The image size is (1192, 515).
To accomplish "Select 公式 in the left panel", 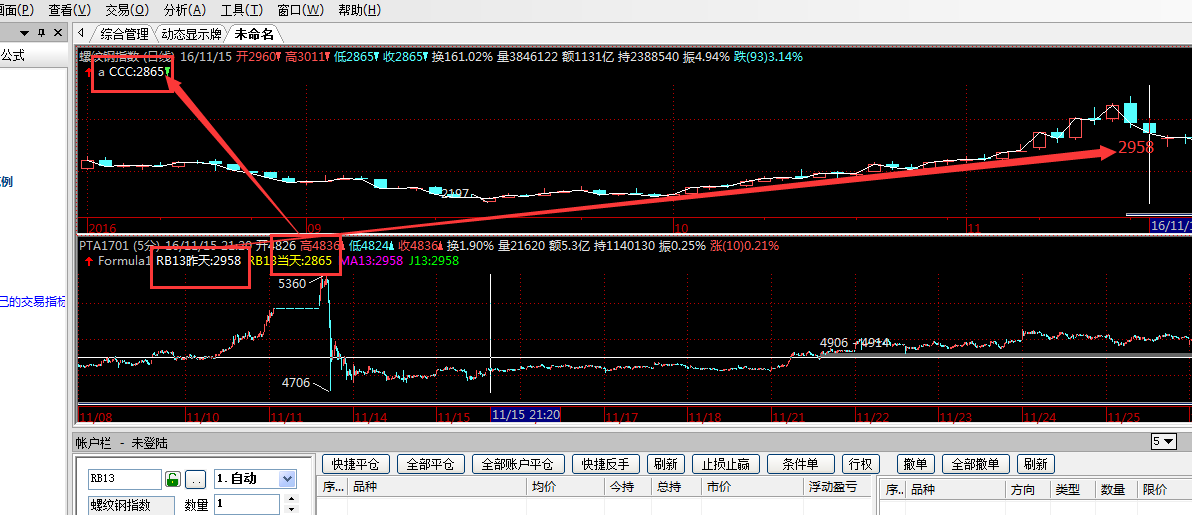I will [13, 55].
